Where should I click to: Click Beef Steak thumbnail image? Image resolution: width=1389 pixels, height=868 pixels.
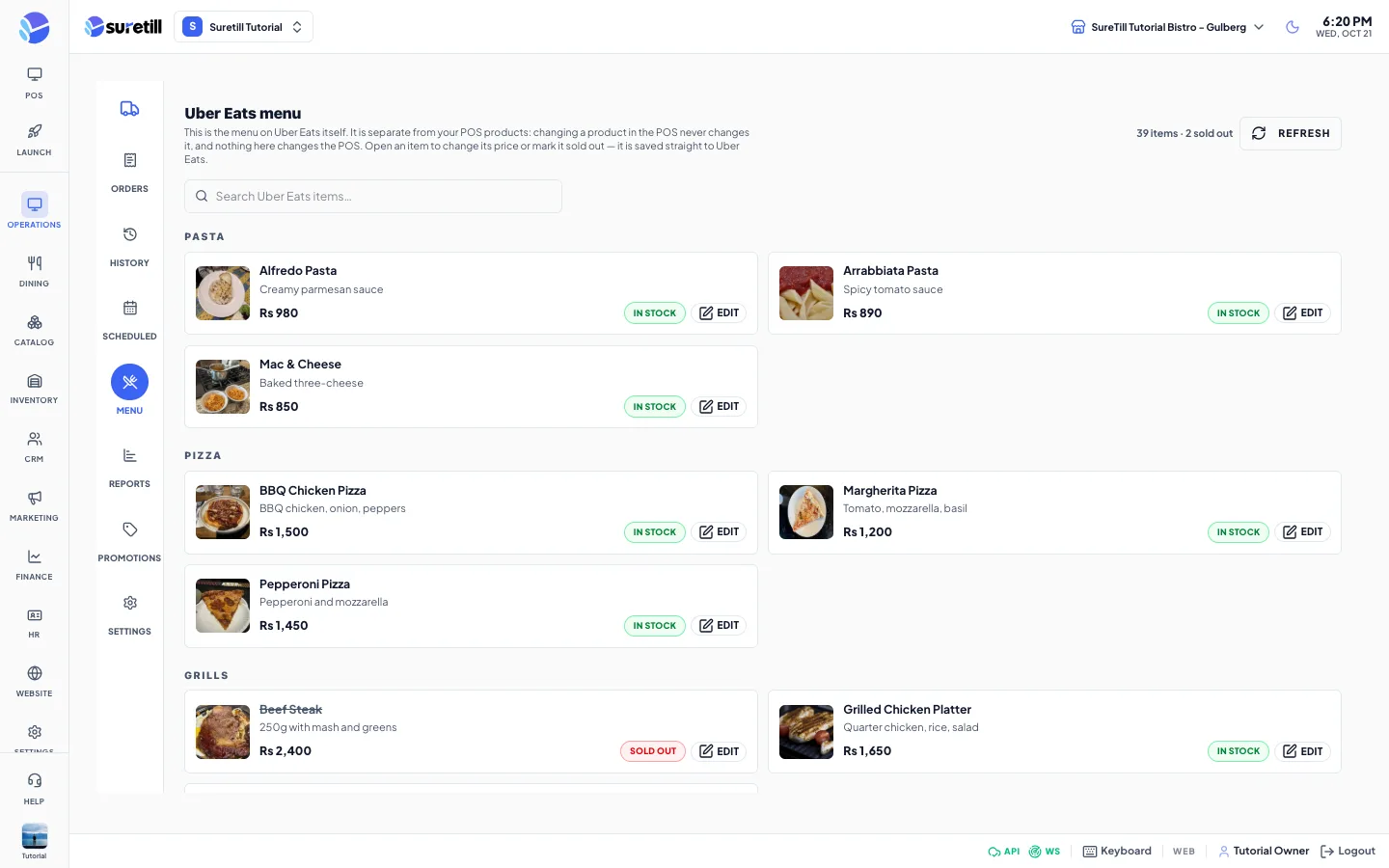[x=223, y=732]
